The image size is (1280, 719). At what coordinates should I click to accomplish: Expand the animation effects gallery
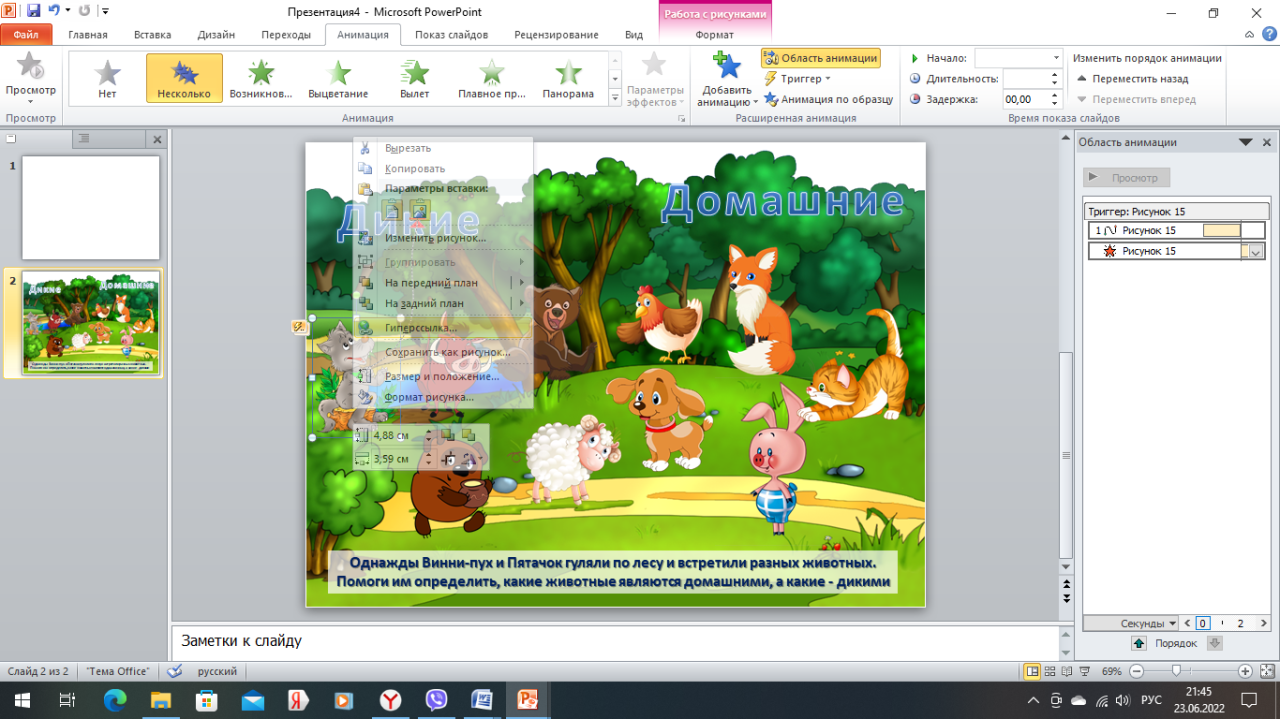click(615, 97)
